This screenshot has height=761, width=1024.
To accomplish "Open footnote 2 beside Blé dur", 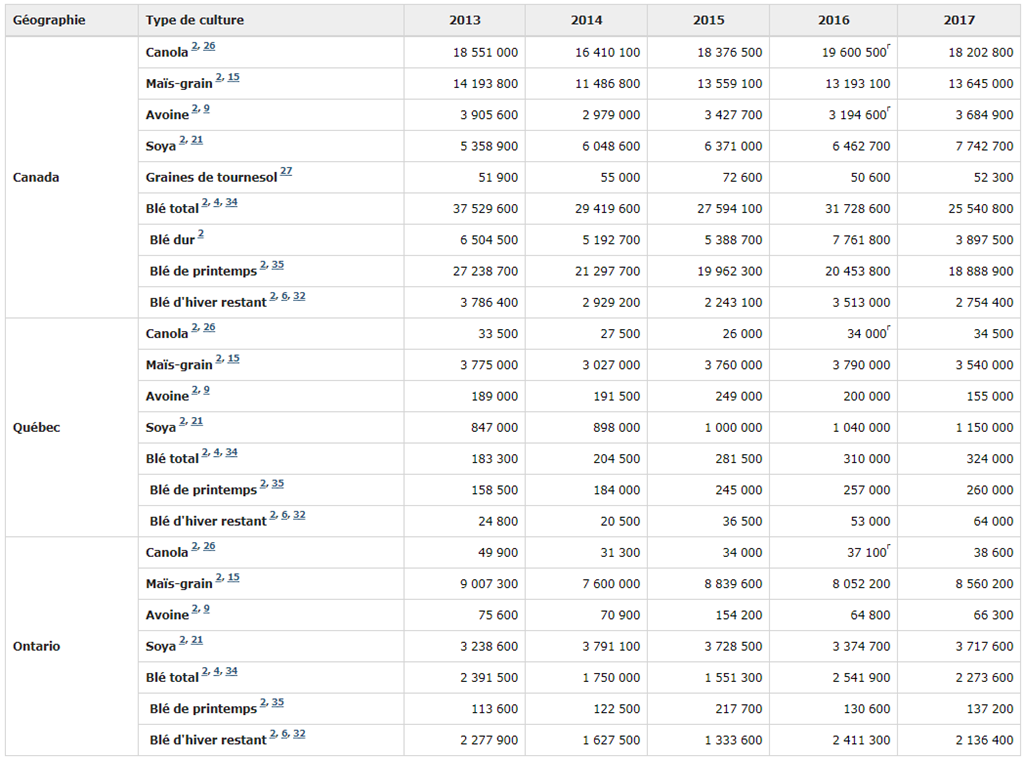I will 201,234.
